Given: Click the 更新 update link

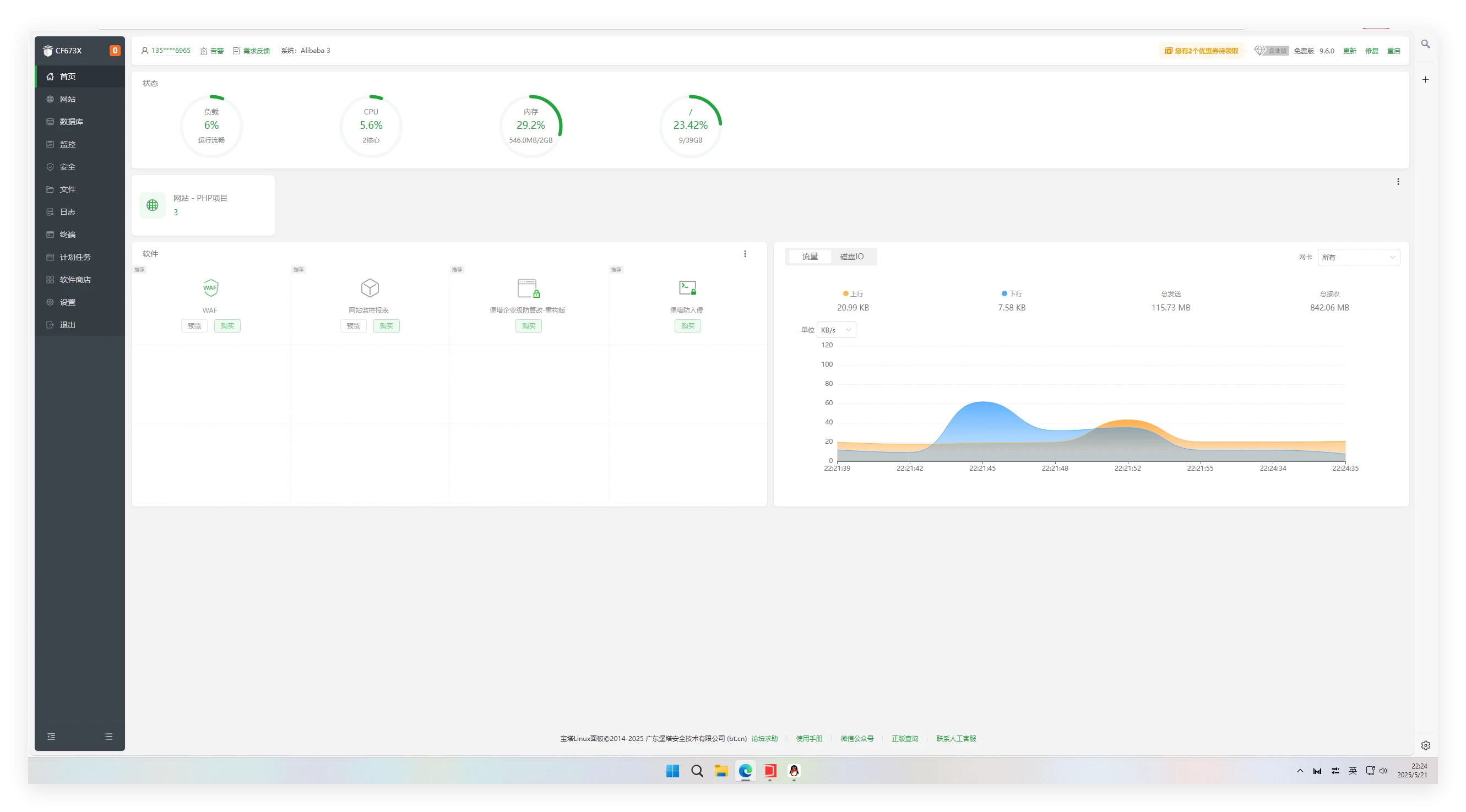Looking at the screenshot, I should tap(1349, 51).
